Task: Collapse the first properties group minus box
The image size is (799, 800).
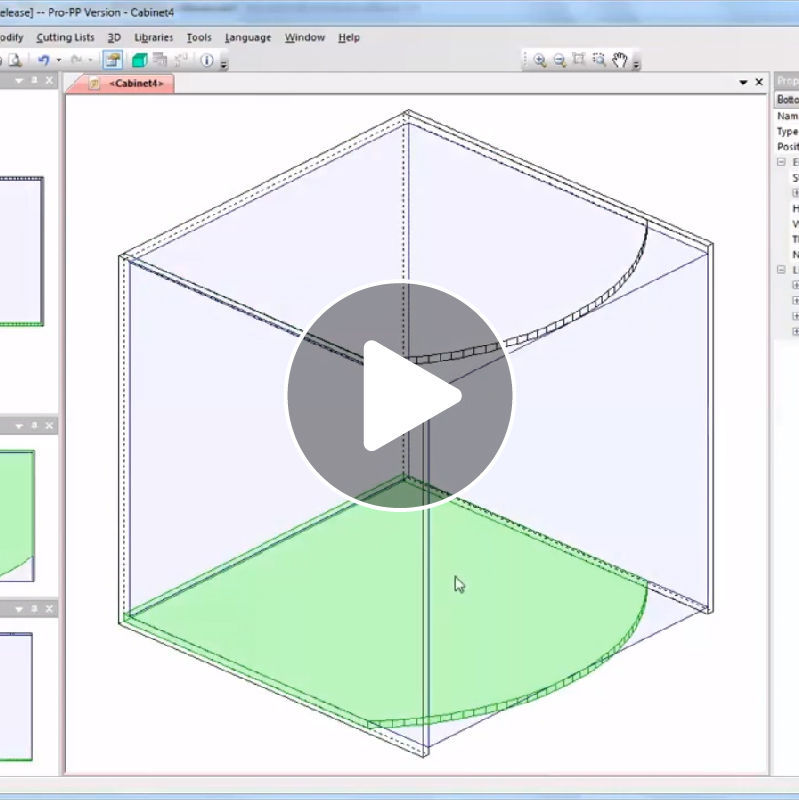Action: tap(781, 162)
